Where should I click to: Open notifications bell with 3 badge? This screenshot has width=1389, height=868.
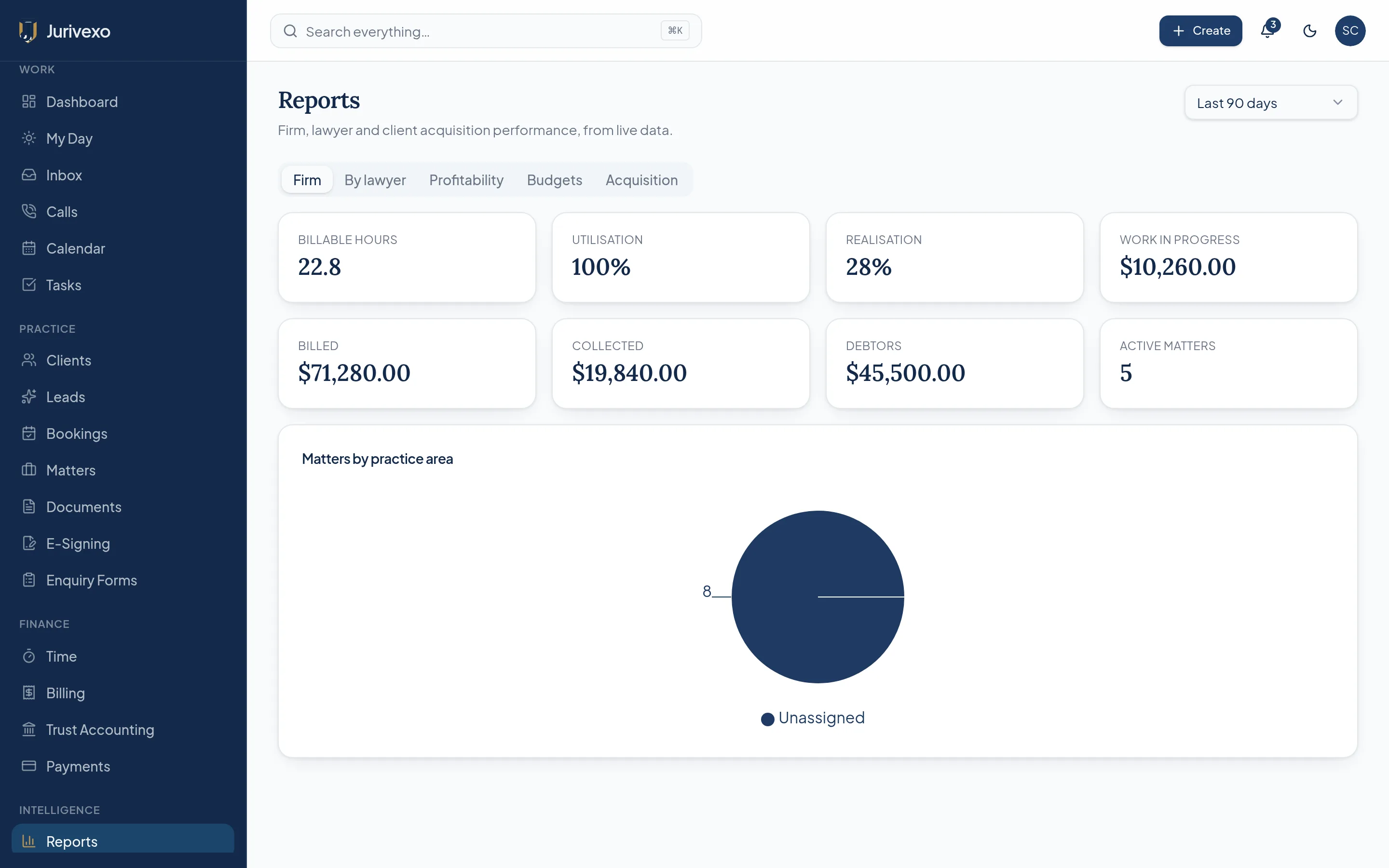tap(1268, 30)
